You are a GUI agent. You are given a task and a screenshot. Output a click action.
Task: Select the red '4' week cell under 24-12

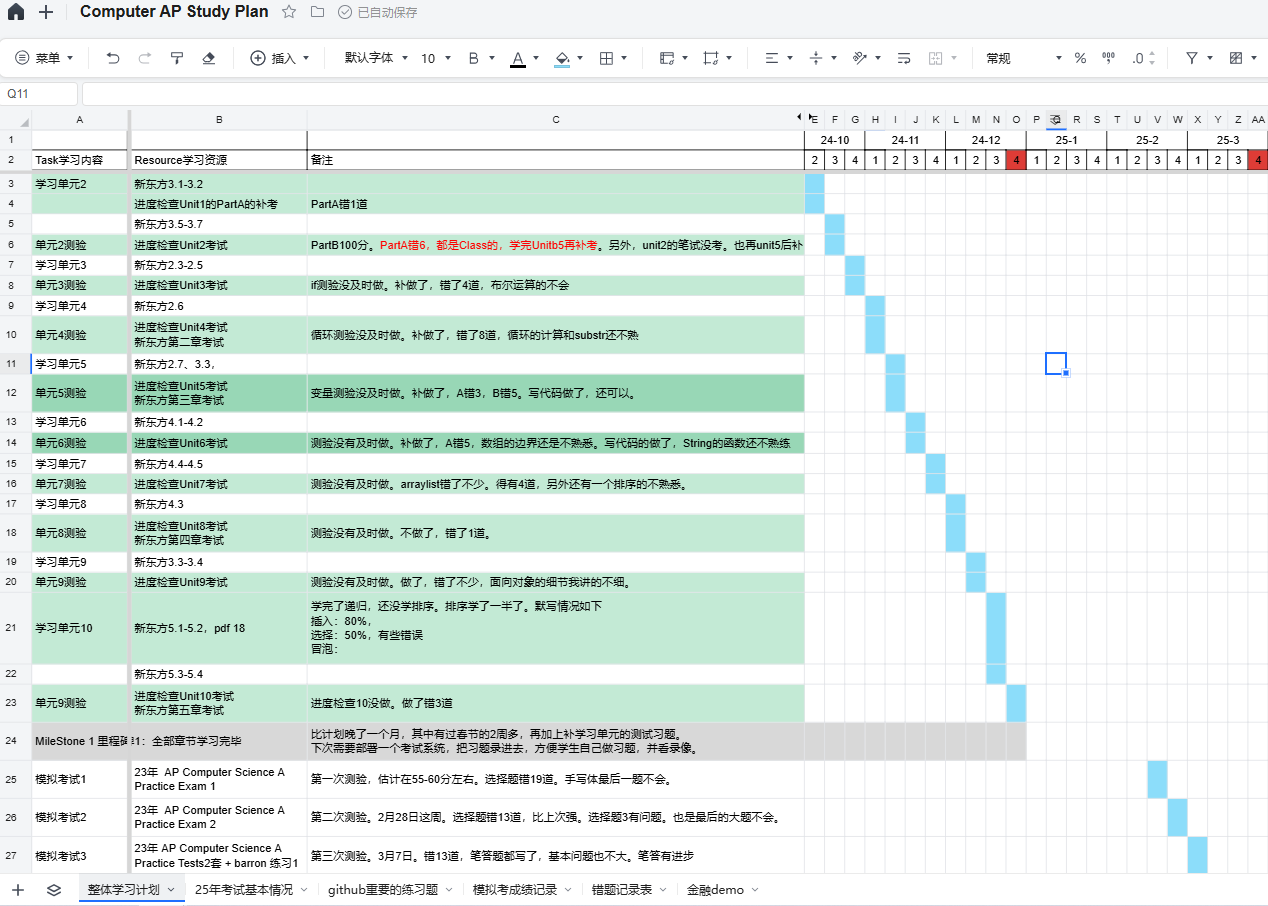pos(1016,160)
